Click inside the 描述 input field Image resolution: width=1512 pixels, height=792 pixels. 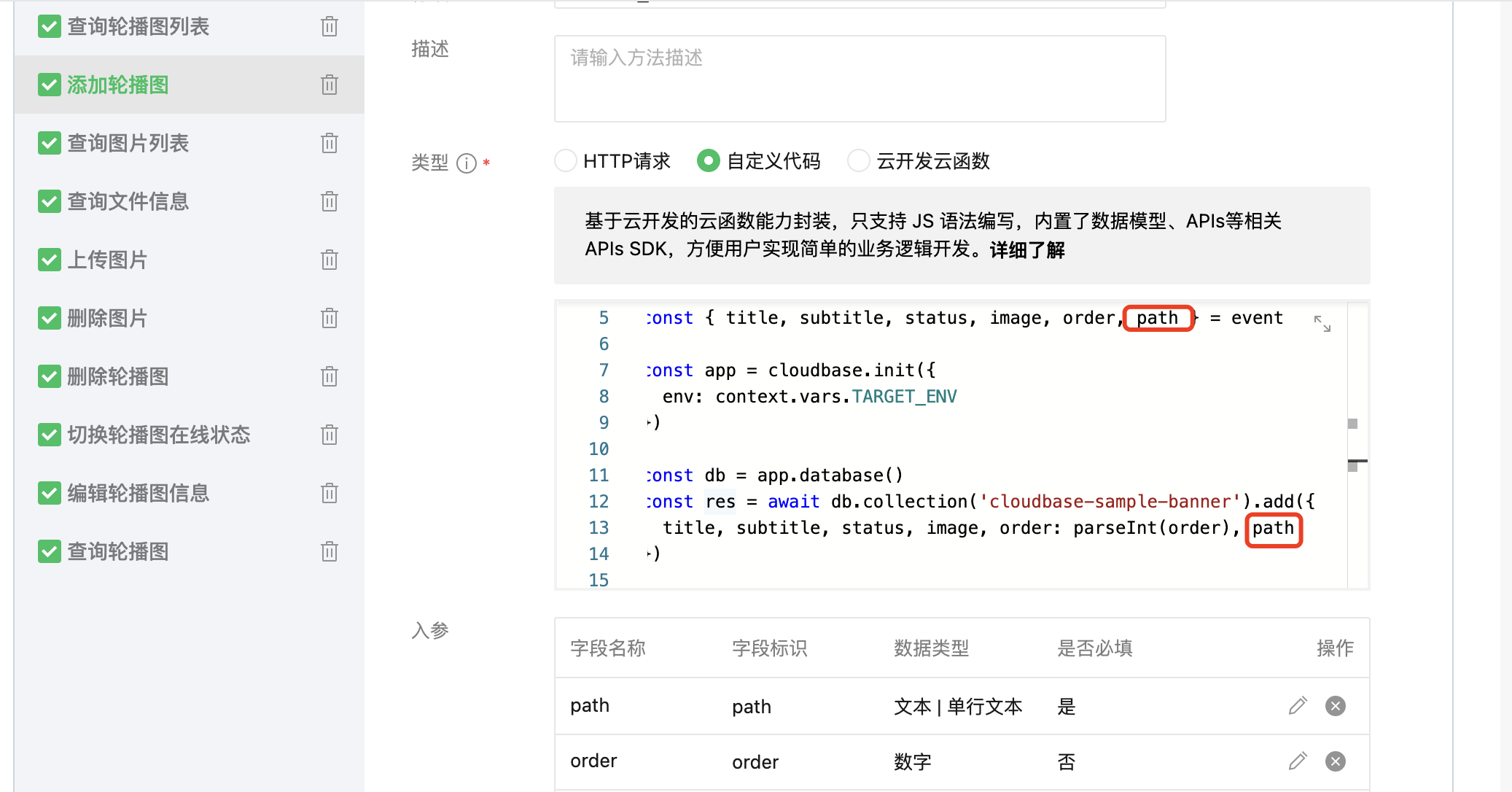click(859, 79)
